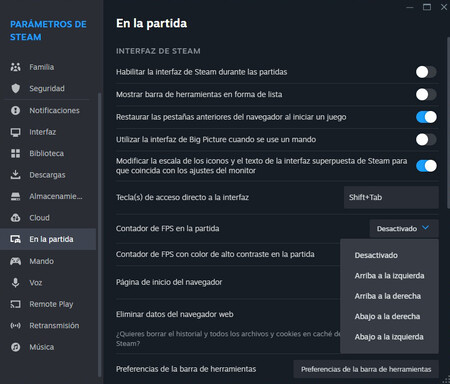Click "Eliminar datos del navegador web" label

point(175,314)
